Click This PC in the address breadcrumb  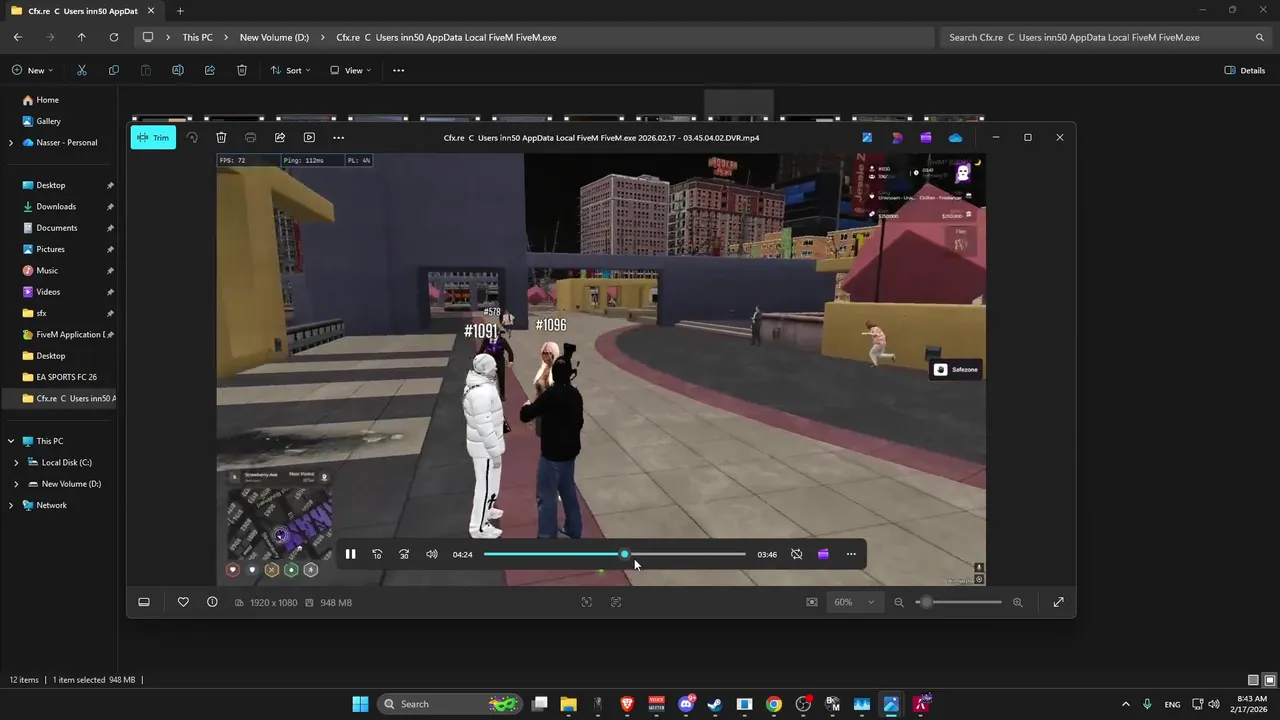pyautogui.click(x=197, y=37)
